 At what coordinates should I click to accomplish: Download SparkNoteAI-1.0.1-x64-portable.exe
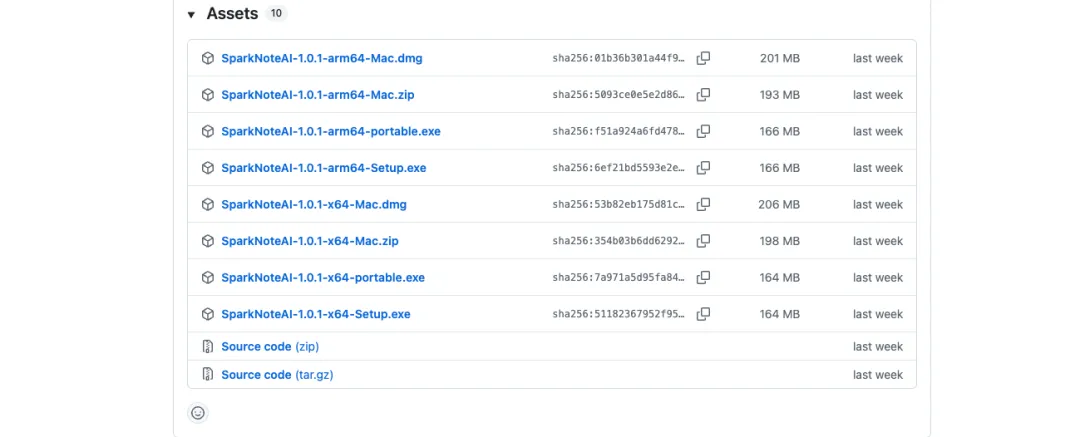[322, 277]
